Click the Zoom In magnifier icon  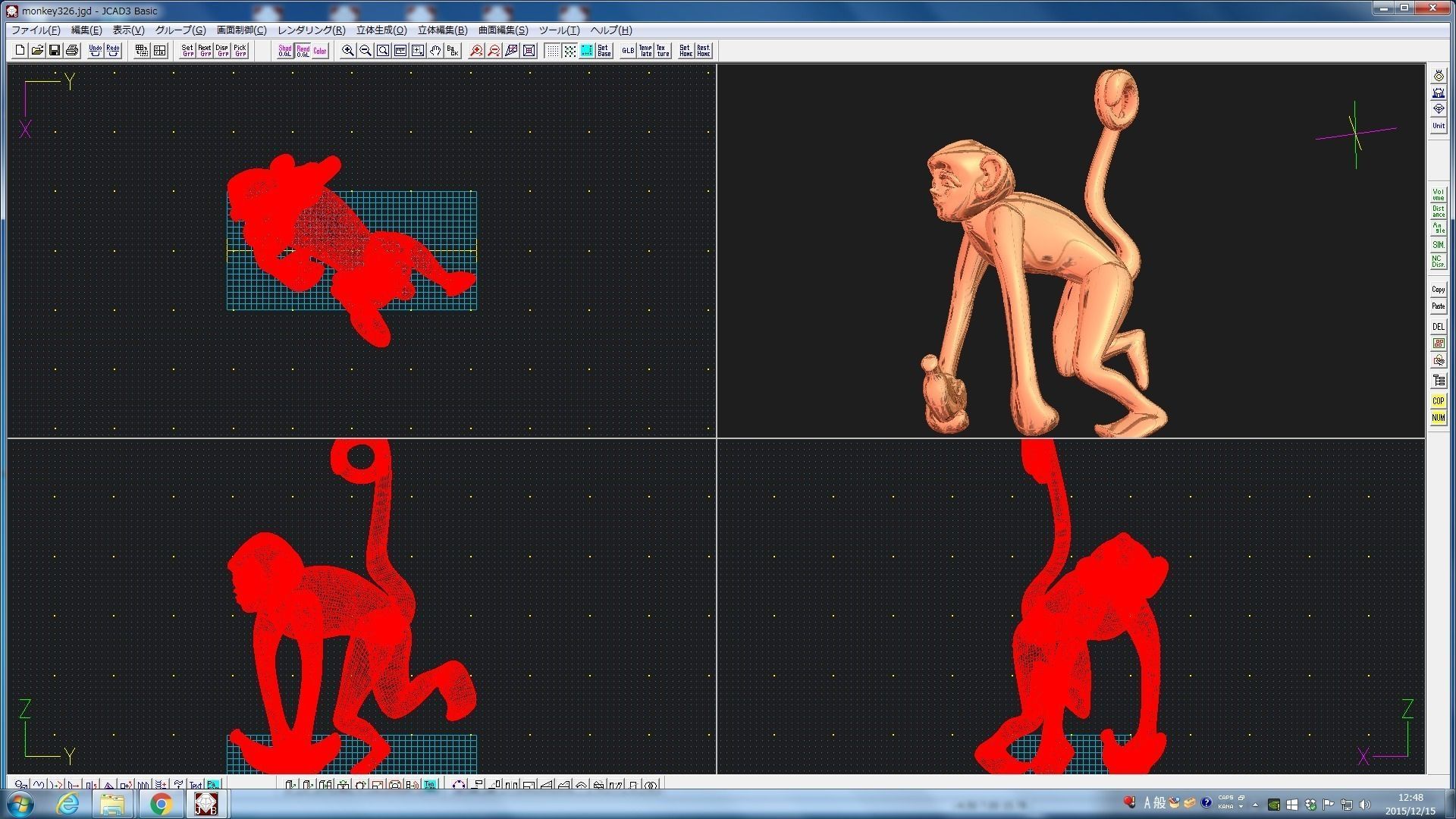(347, 50)
